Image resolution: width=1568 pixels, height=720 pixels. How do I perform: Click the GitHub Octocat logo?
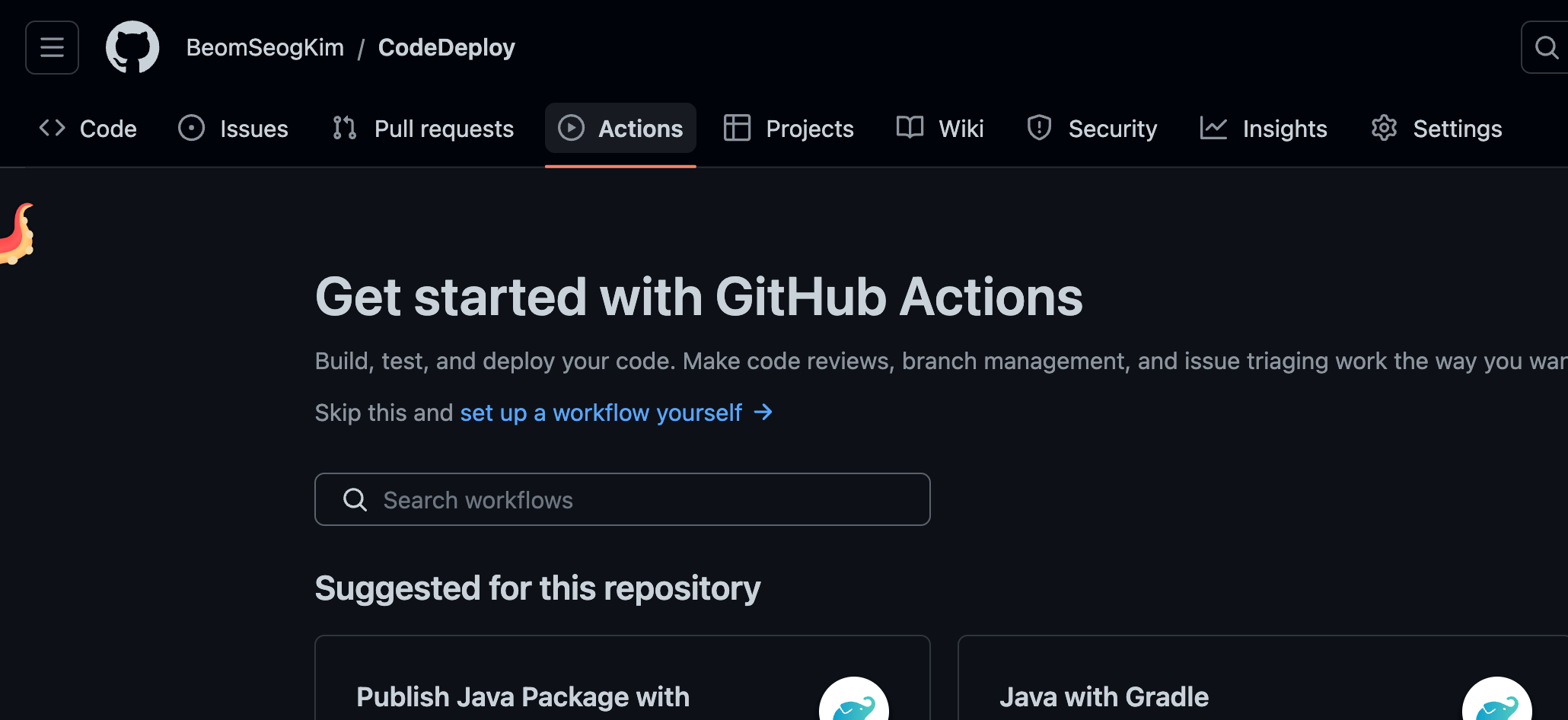(x=132, y=47)
